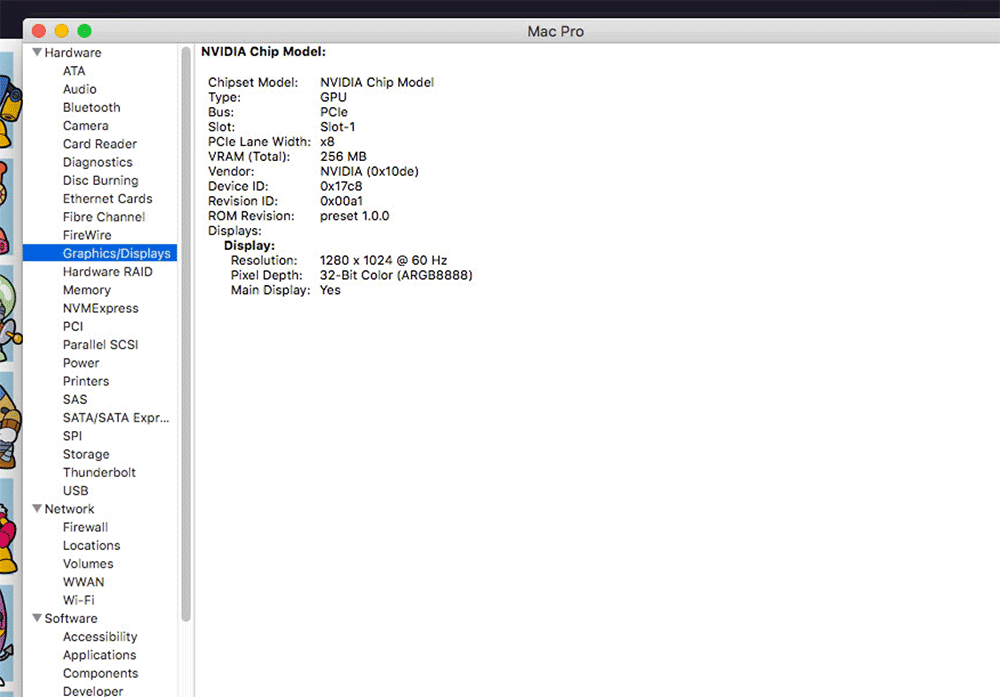Select Power in the sidebar
Screen dimensions: 1000x697
click(81, 363)
